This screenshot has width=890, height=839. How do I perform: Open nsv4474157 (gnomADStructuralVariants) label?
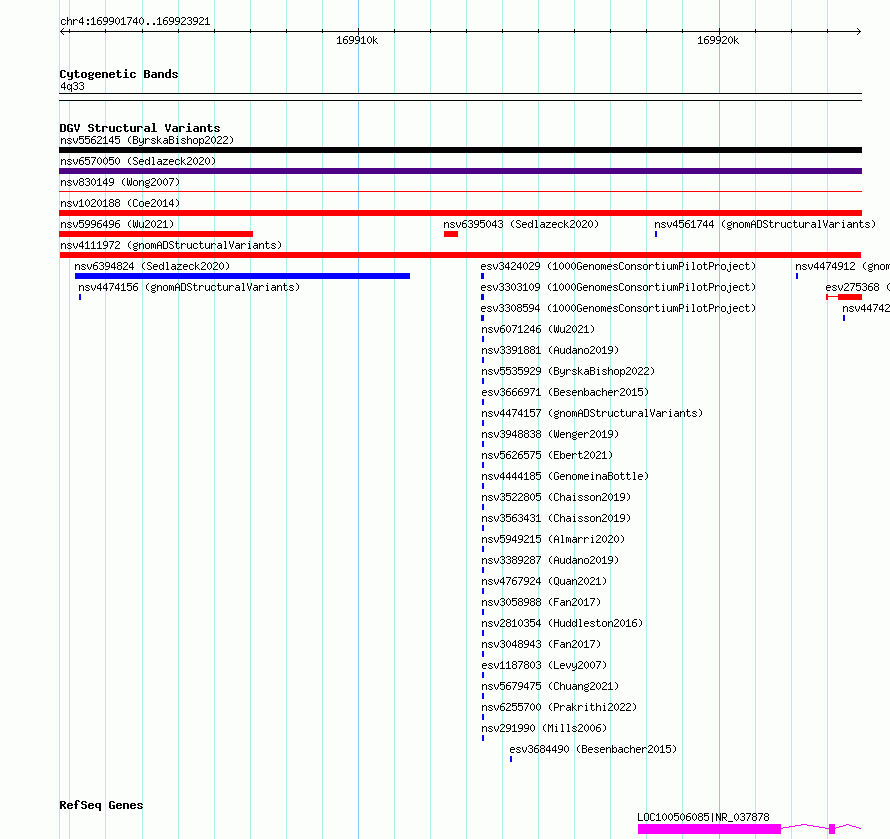[592, 413]
